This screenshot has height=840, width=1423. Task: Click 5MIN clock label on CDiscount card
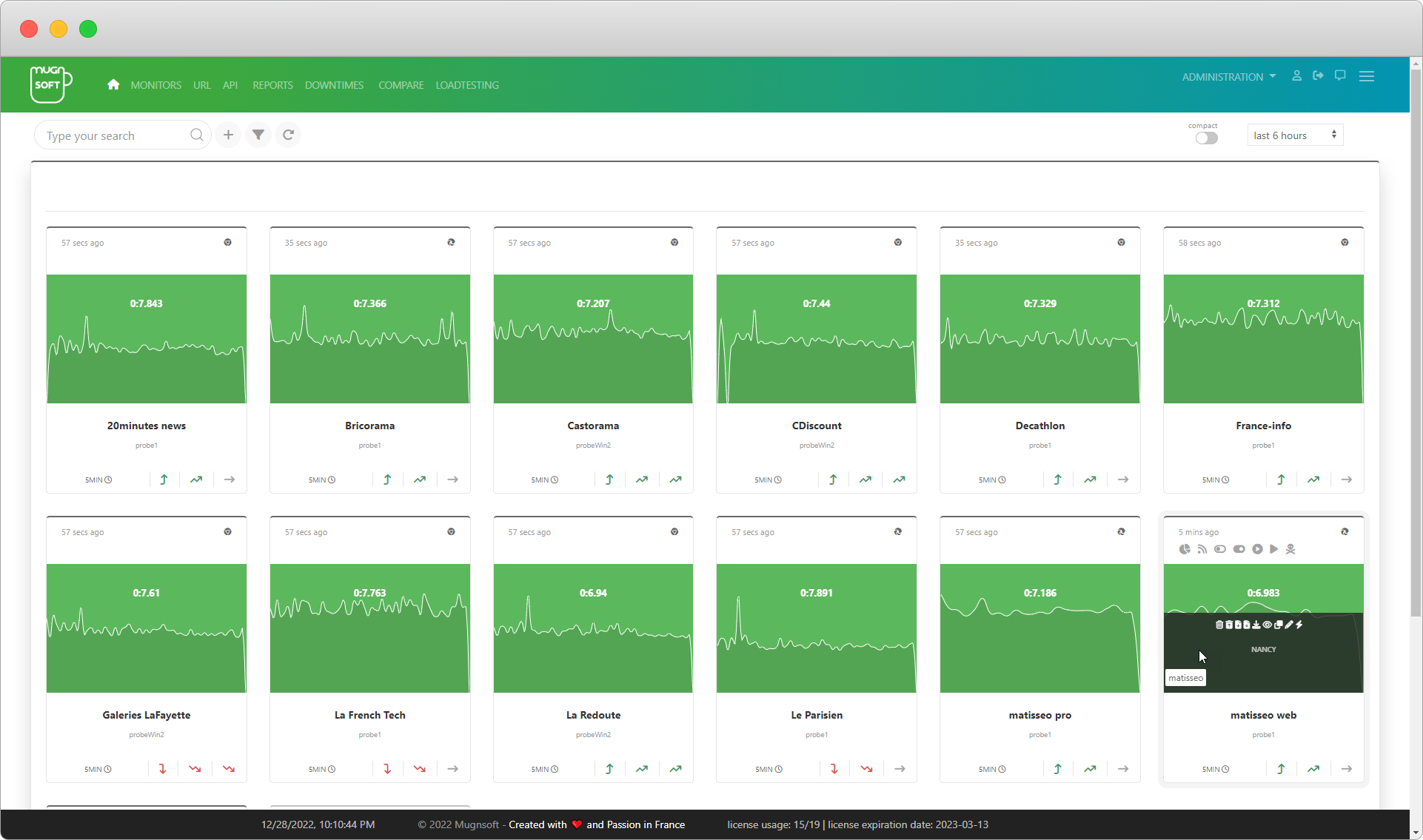coord(768,480)
